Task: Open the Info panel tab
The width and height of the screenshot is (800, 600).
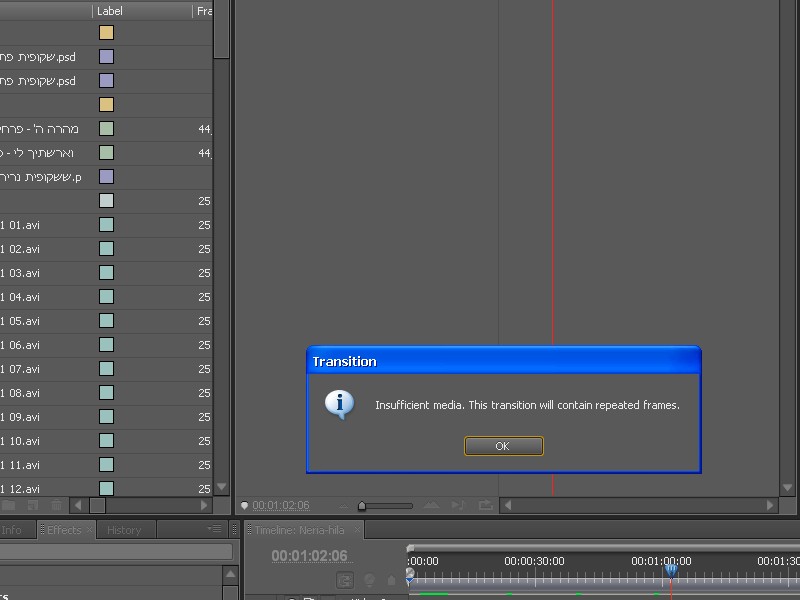Action: 12,530
